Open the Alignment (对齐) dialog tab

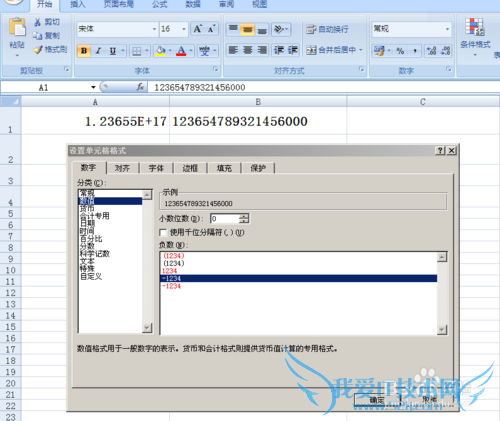[x=123, y=168]
